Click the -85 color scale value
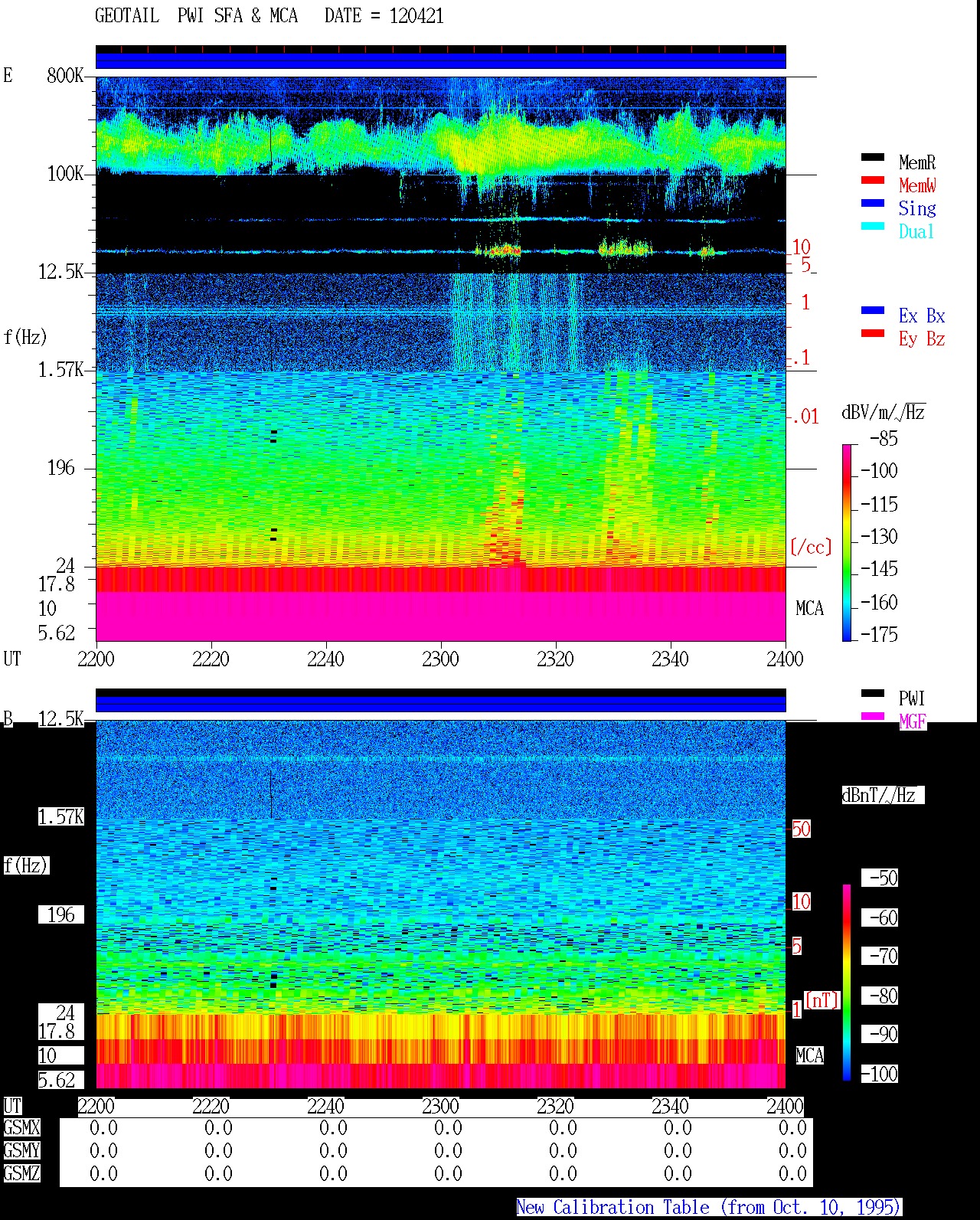This screenshot has height=1220, width=980. click(x=884, y=439)
